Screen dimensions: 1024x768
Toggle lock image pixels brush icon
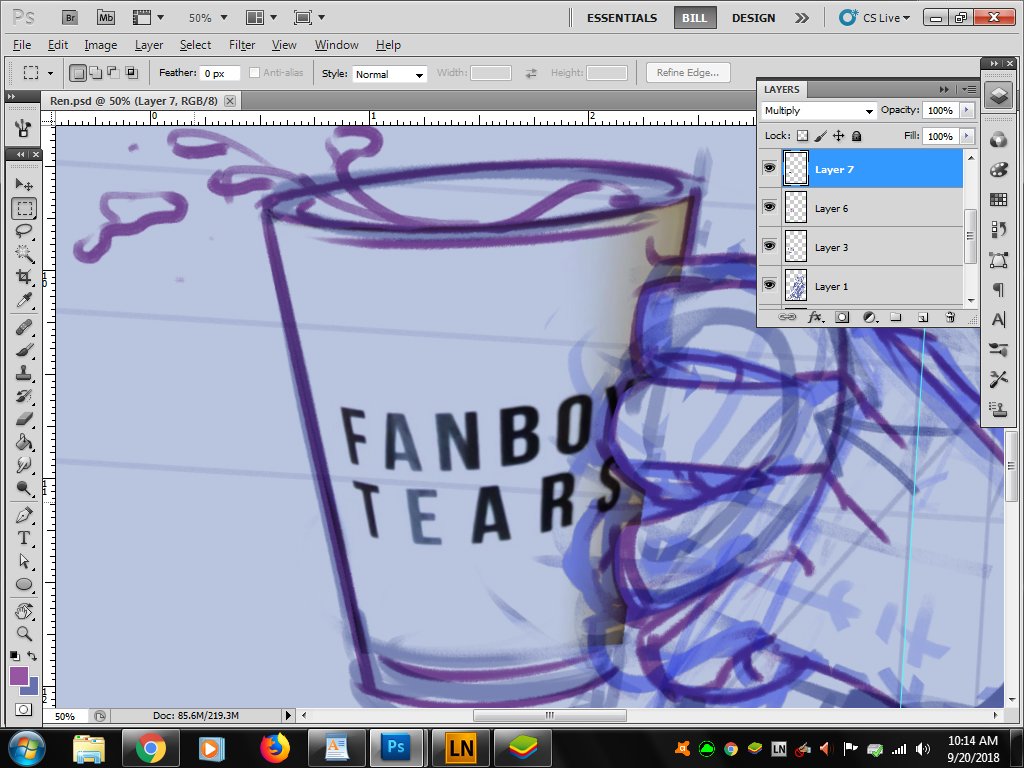821,136
